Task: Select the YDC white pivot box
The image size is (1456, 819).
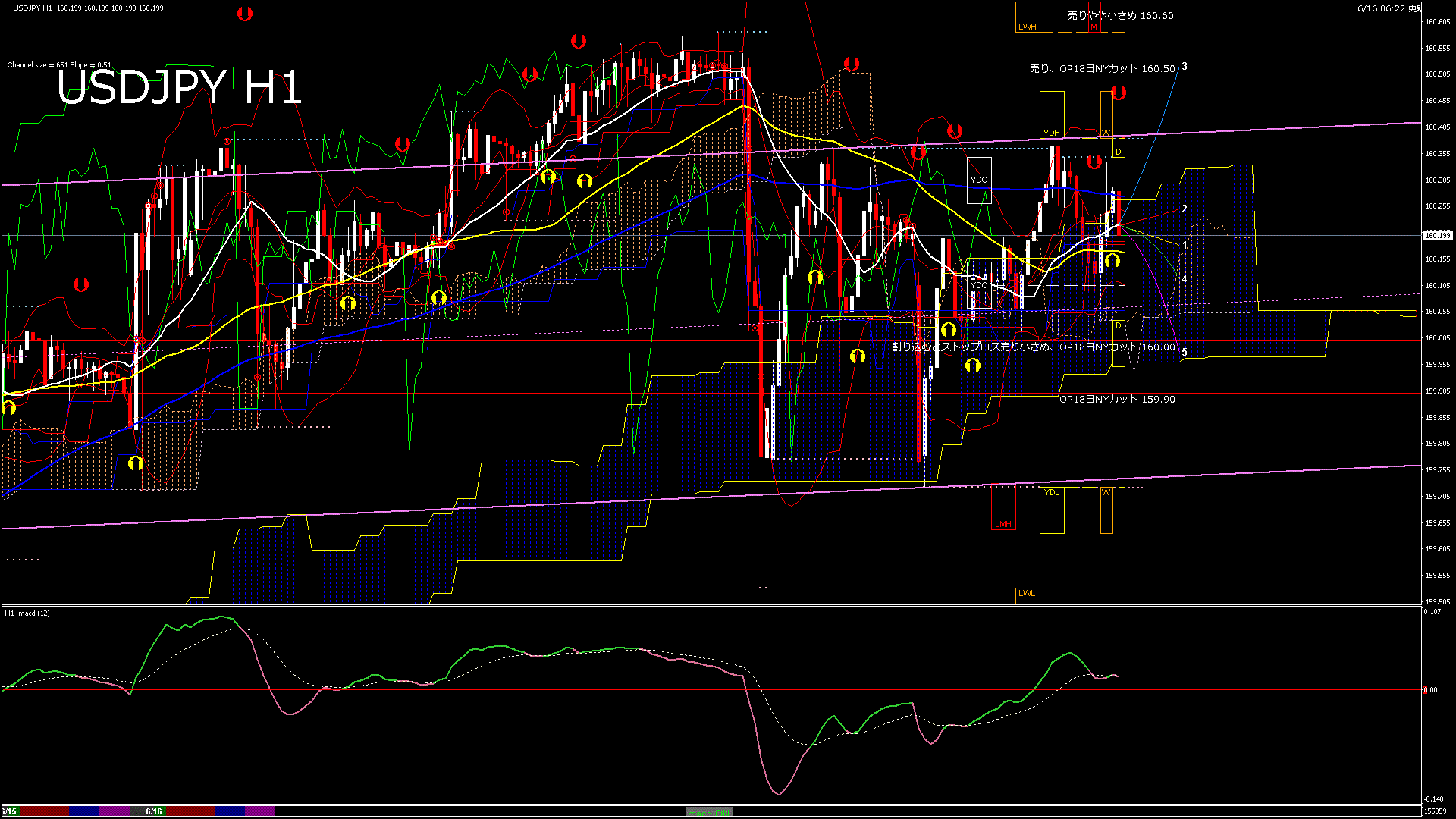Action: pyautogui.click(x=979, y=180)
